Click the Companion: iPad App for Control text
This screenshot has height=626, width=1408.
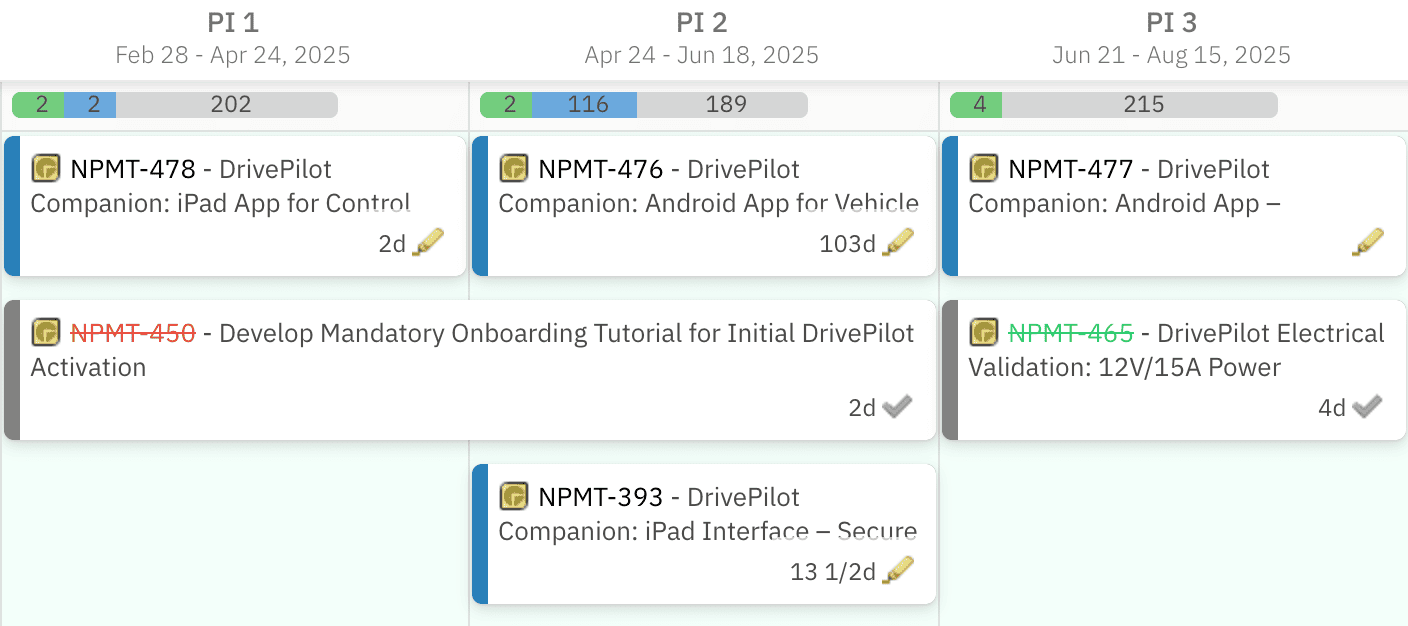220,203
